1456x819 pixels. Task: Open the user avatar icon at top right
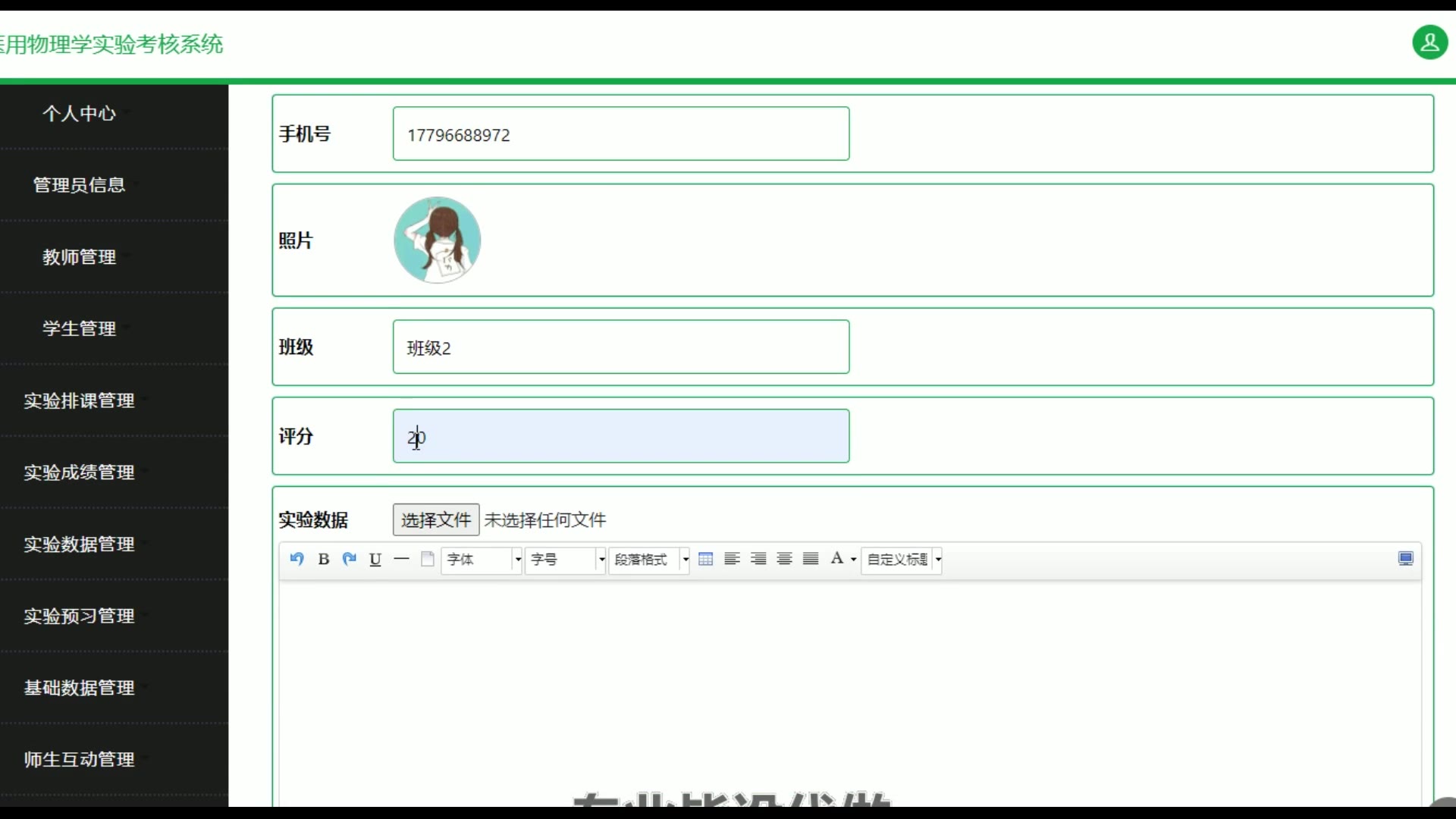(x=1429, y=42)
